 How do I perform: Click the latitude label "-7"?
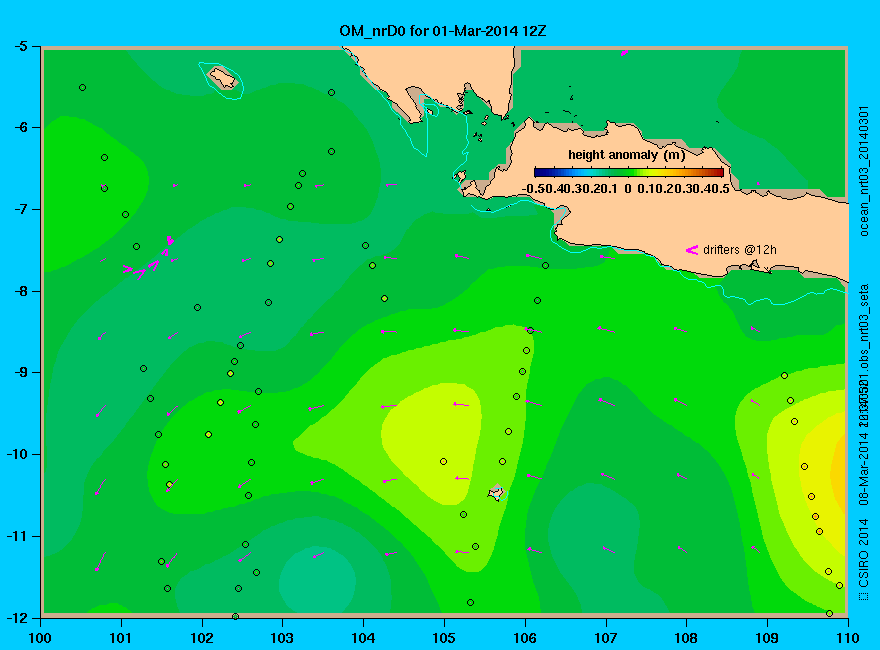pos(21,209)
